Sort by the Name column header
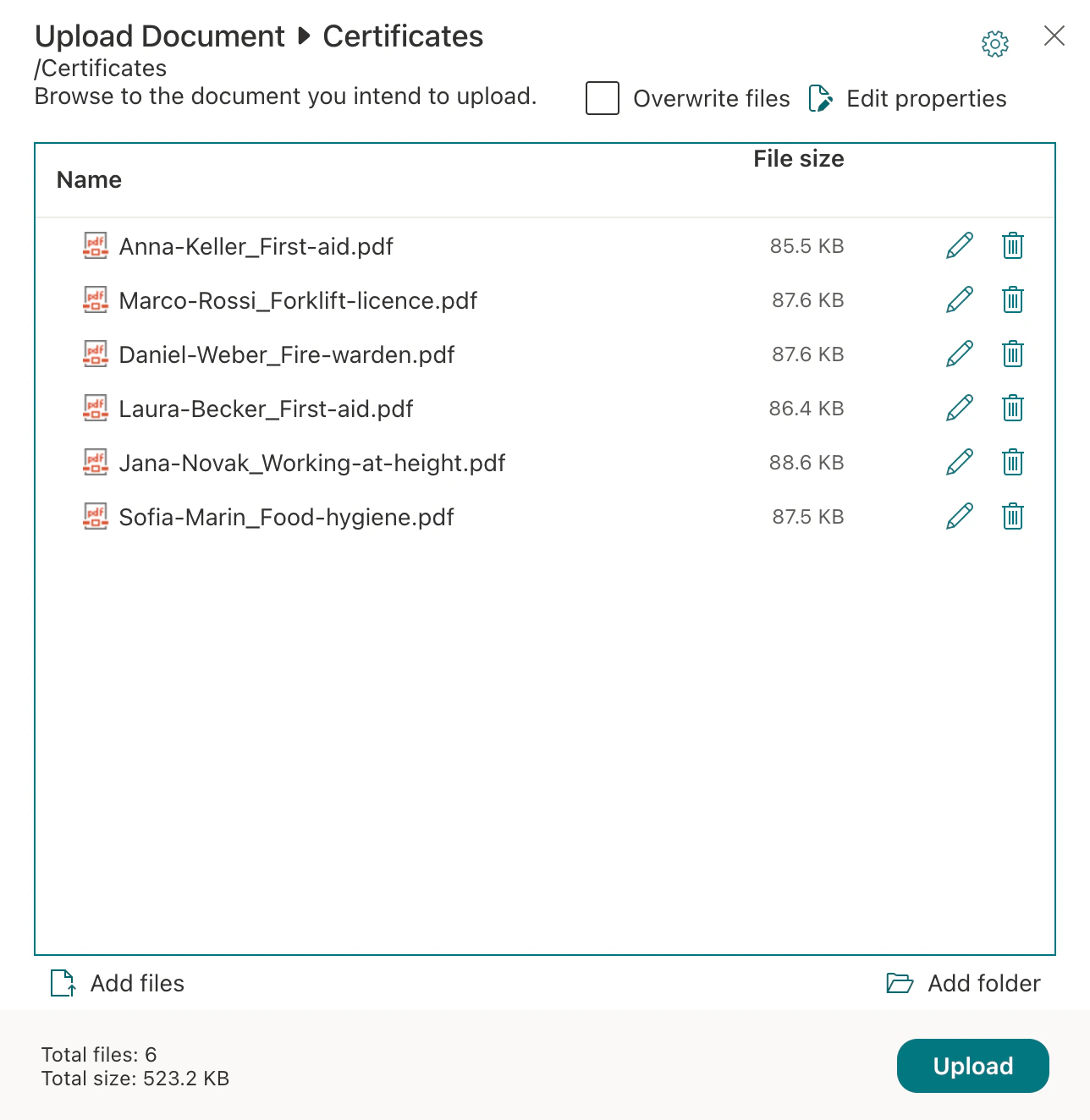 click(x=89, y=180)
